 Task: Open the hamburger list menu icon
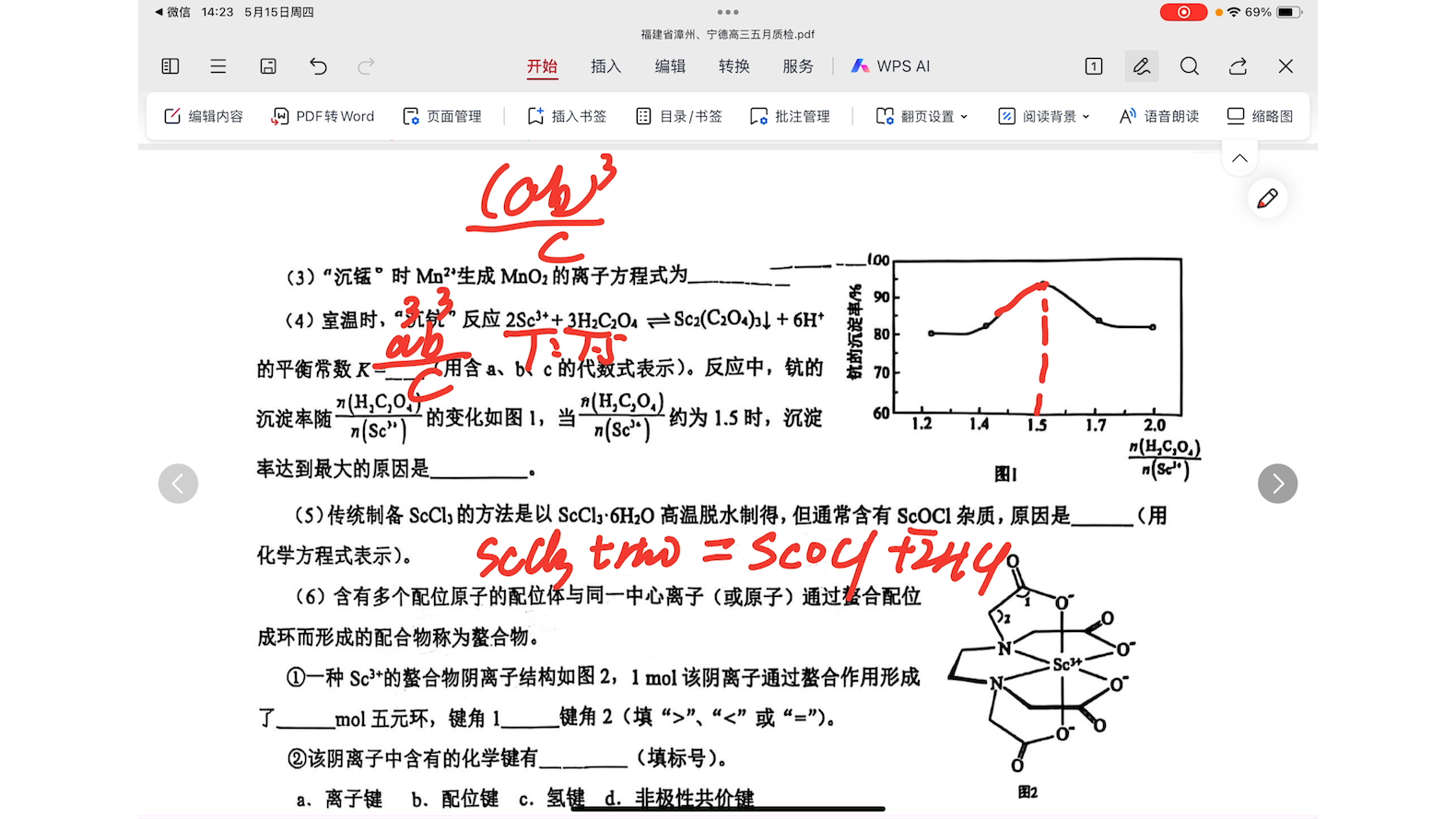tap(218, 66)
